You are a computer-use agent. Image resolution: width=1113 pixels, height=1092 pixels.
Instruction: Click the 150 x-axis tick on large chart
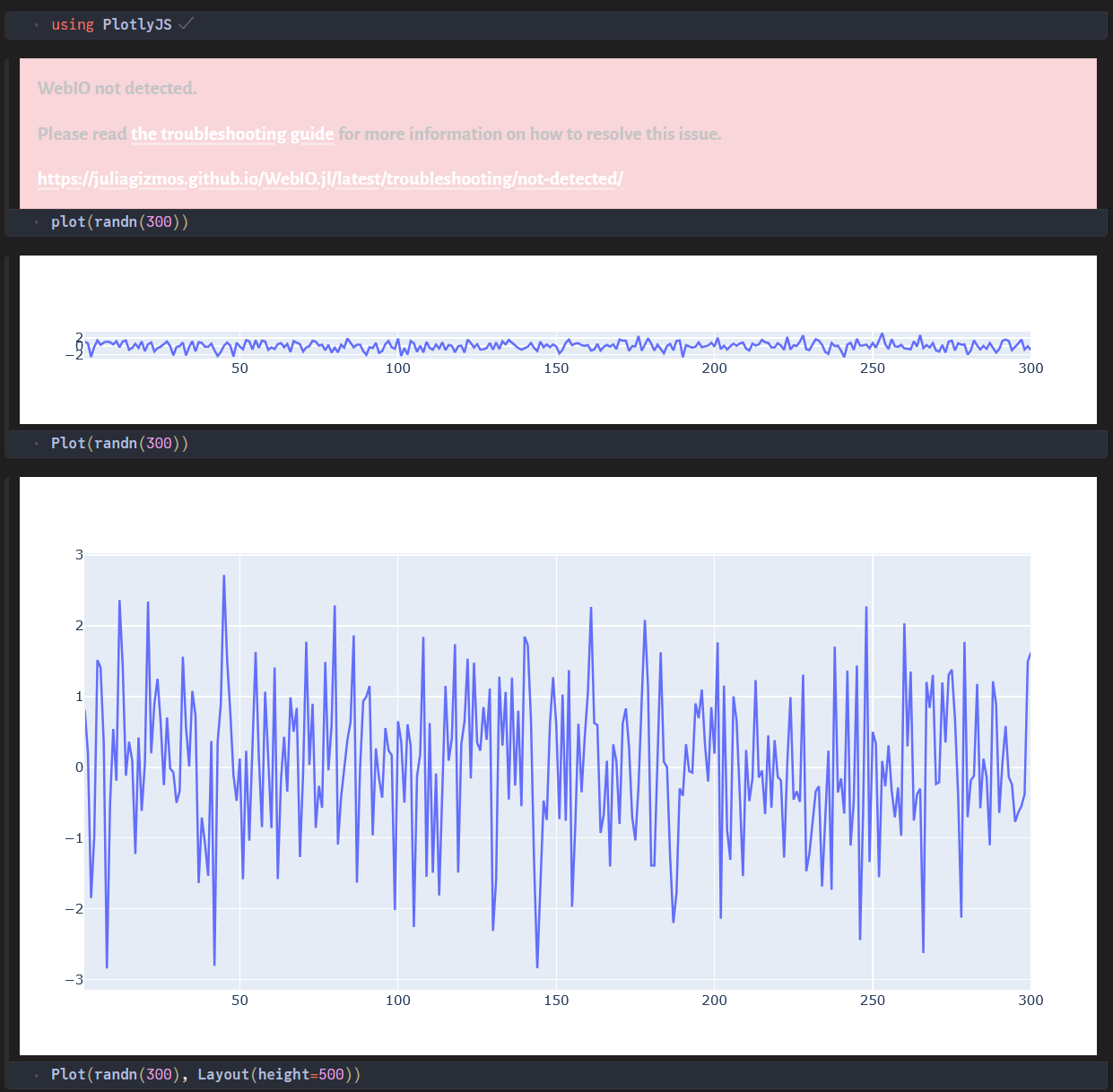coord(556,1001)
